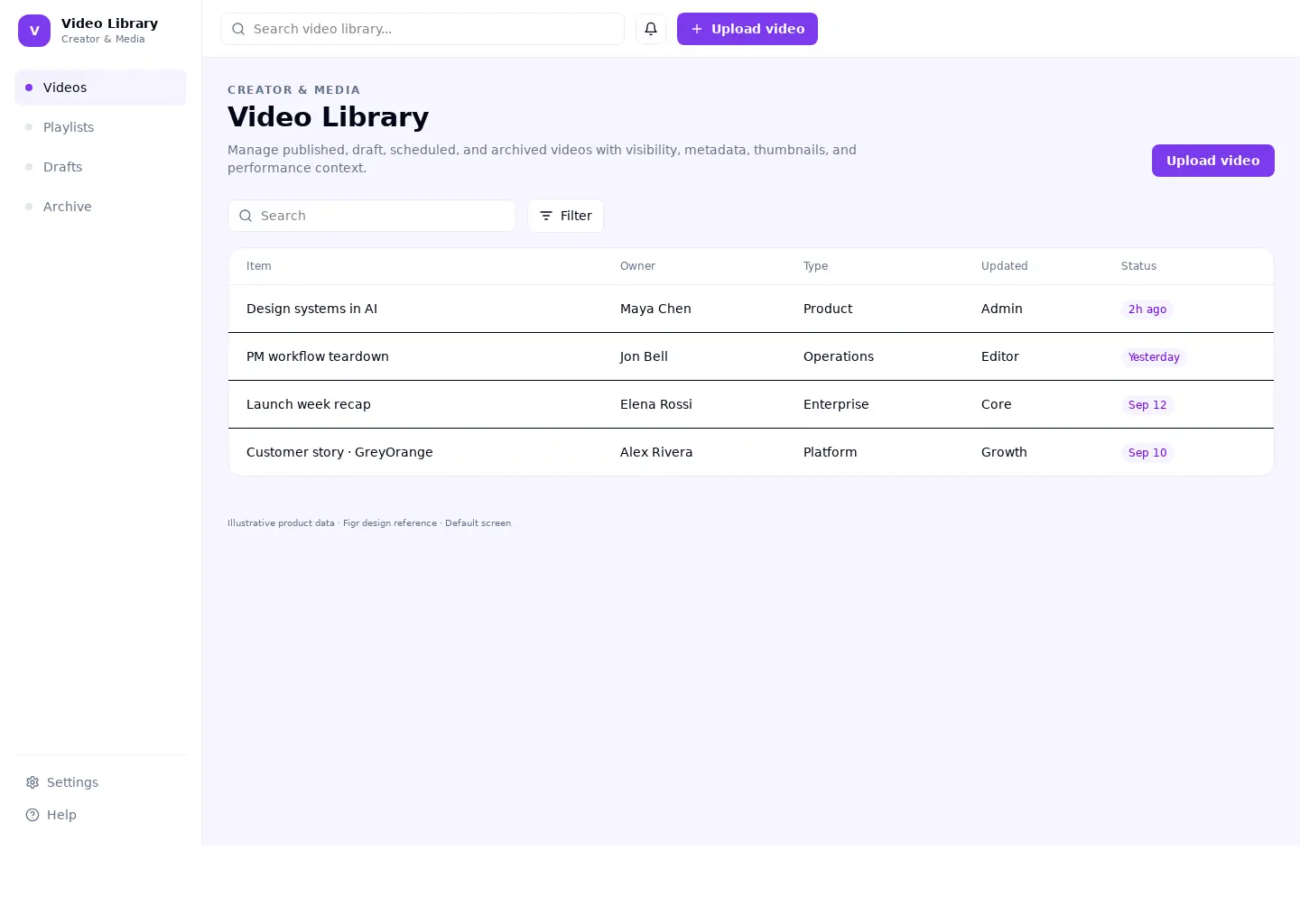The image size is (1300, 924).
Task: Click the 'Item' column header
Action: coord(259,266)
